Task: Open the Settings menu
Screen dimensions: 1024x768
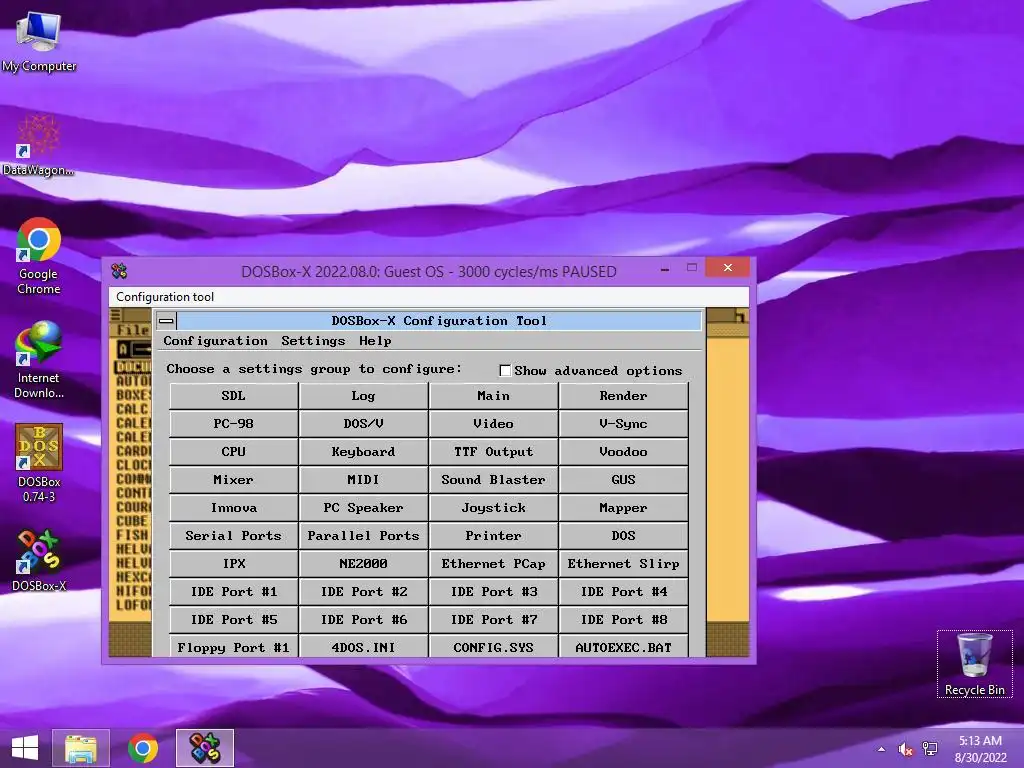Action: click(x=313, y=340)
